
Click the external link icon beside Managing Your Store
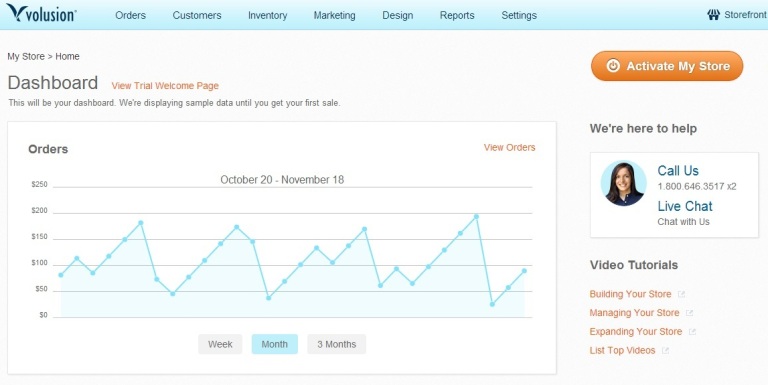click(689, 313)
